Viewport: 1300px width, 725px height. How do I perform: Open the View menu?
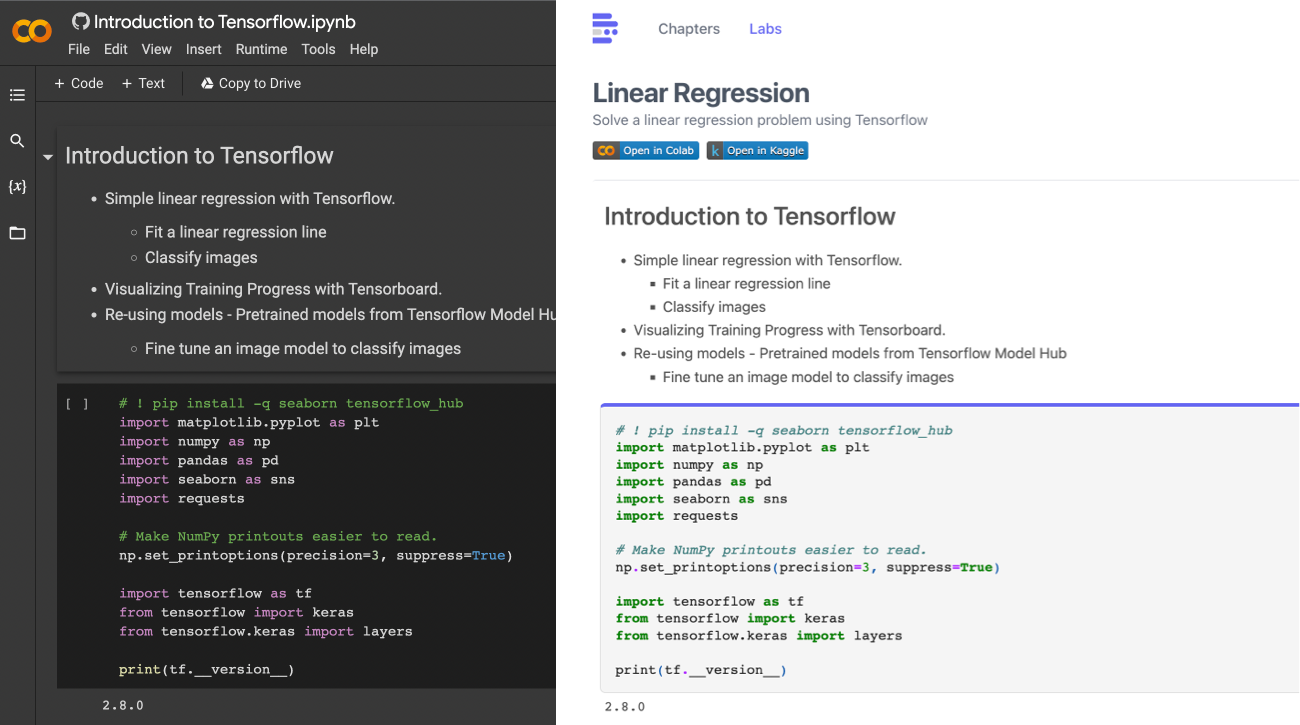[x=156, y=49]
